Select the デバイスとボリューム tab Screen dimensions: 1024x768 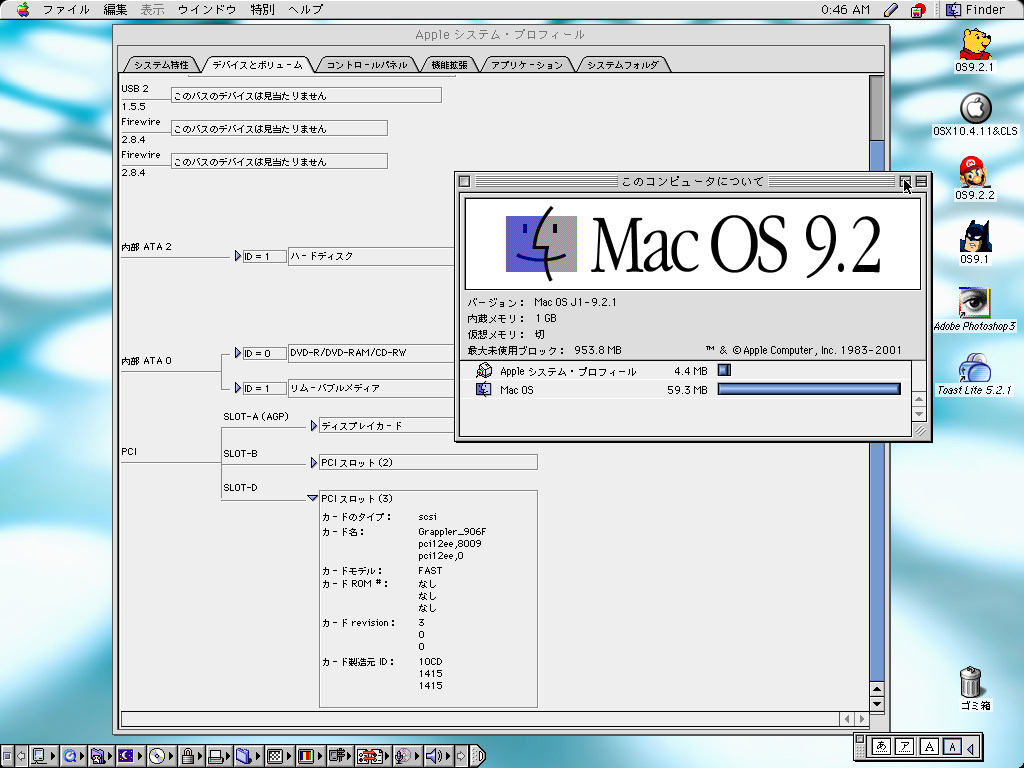pyautogui.click(x=257, y=65)
